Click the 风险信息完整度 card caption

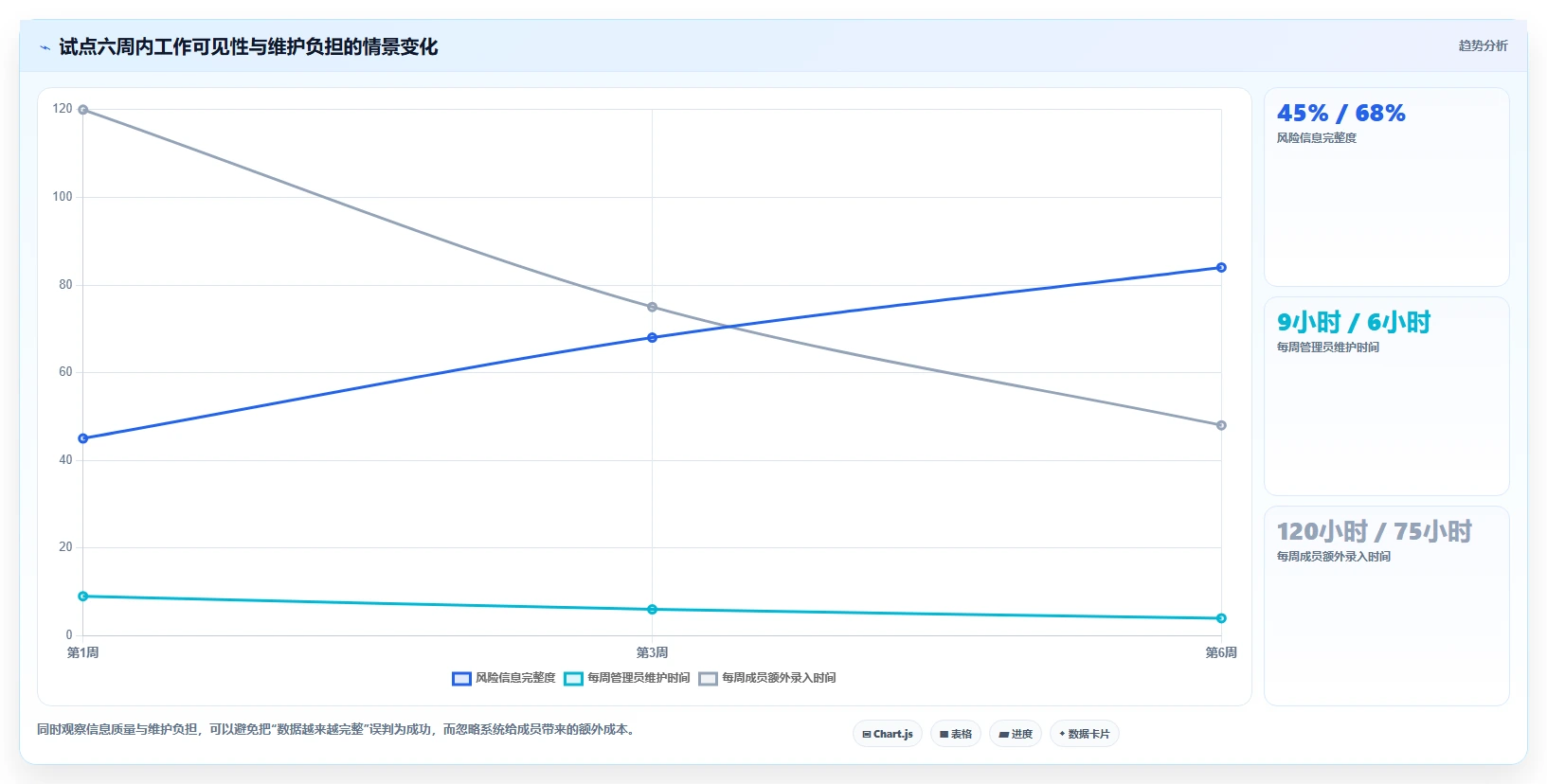coord(1317,138)
